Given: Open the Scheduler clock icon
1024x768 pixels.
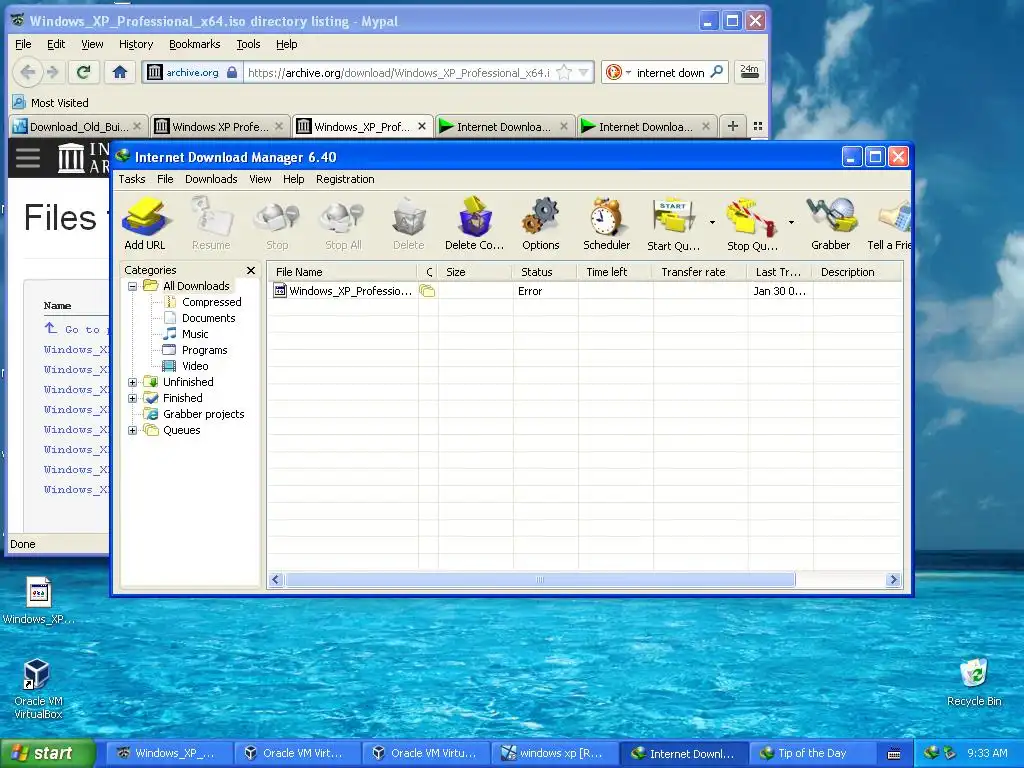Looking at the screenshot, I should coord(607,225).
